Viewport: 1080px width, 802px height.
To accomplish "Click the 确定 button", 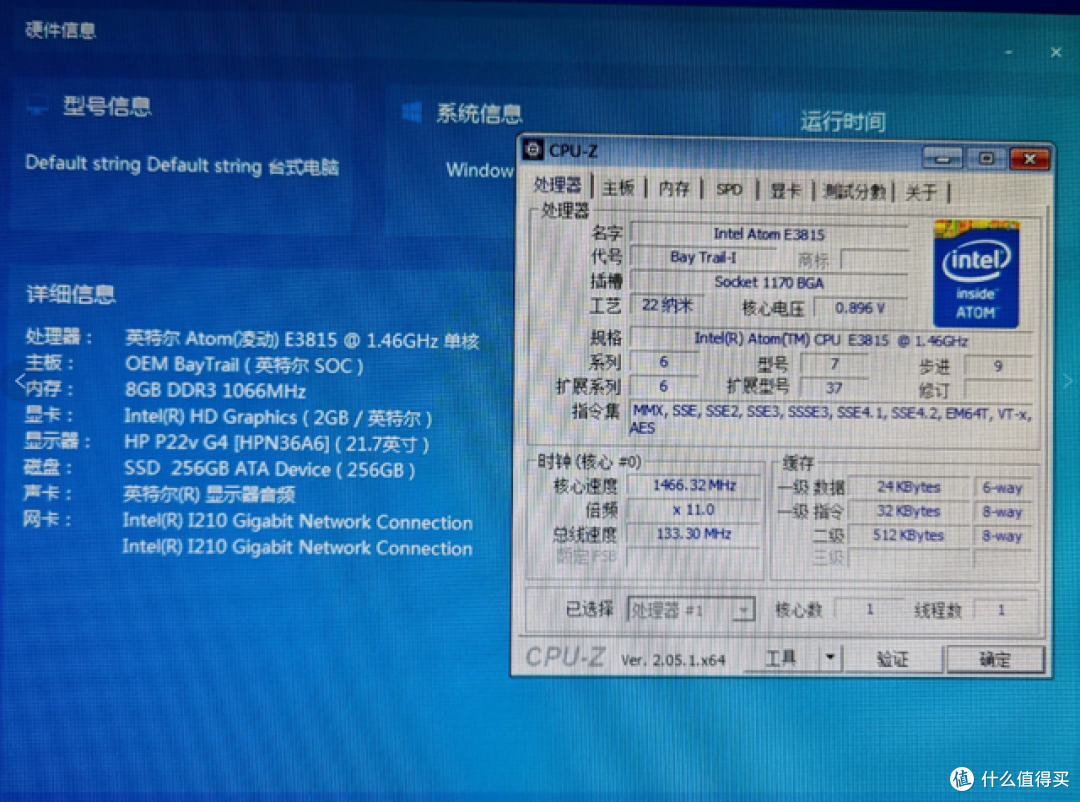I will [995, 660].
